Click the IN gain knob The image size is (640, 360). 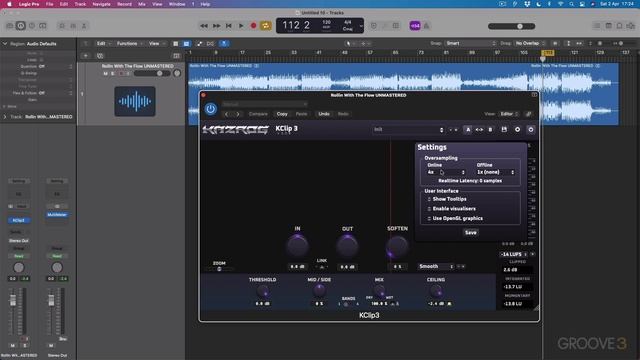pyautogui.click(x=298, y=246)
